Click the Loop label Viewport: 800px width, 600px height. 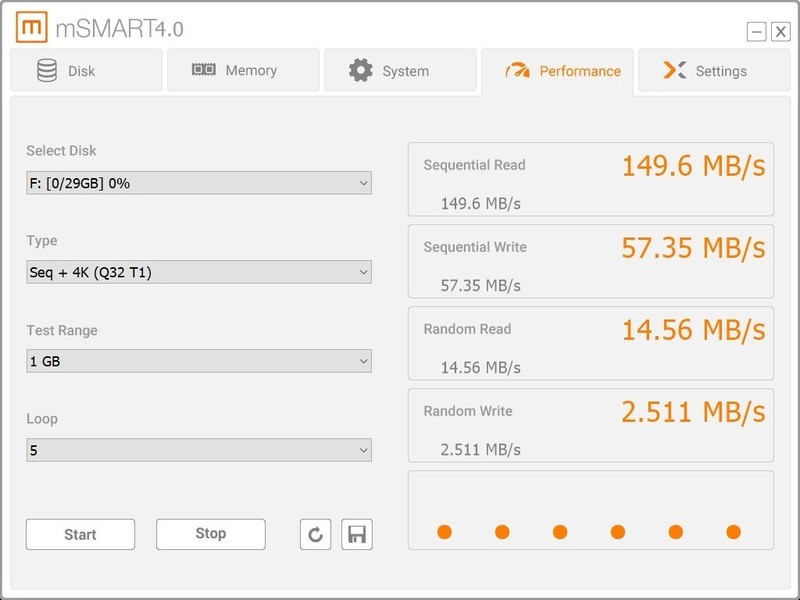pyautogui.click(x=42, y=419)
